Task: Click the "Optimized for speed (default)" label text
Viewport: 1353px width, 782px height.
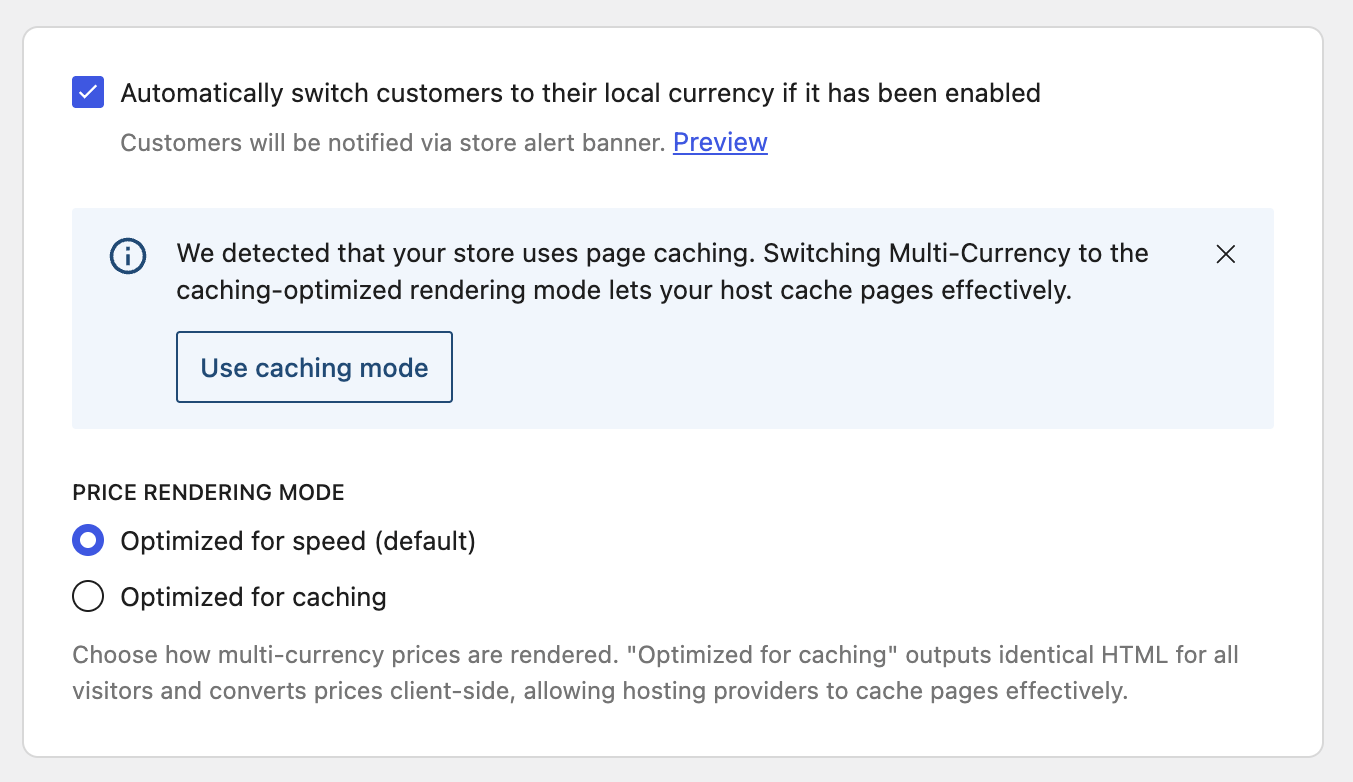Action: (x=298, y=541)
